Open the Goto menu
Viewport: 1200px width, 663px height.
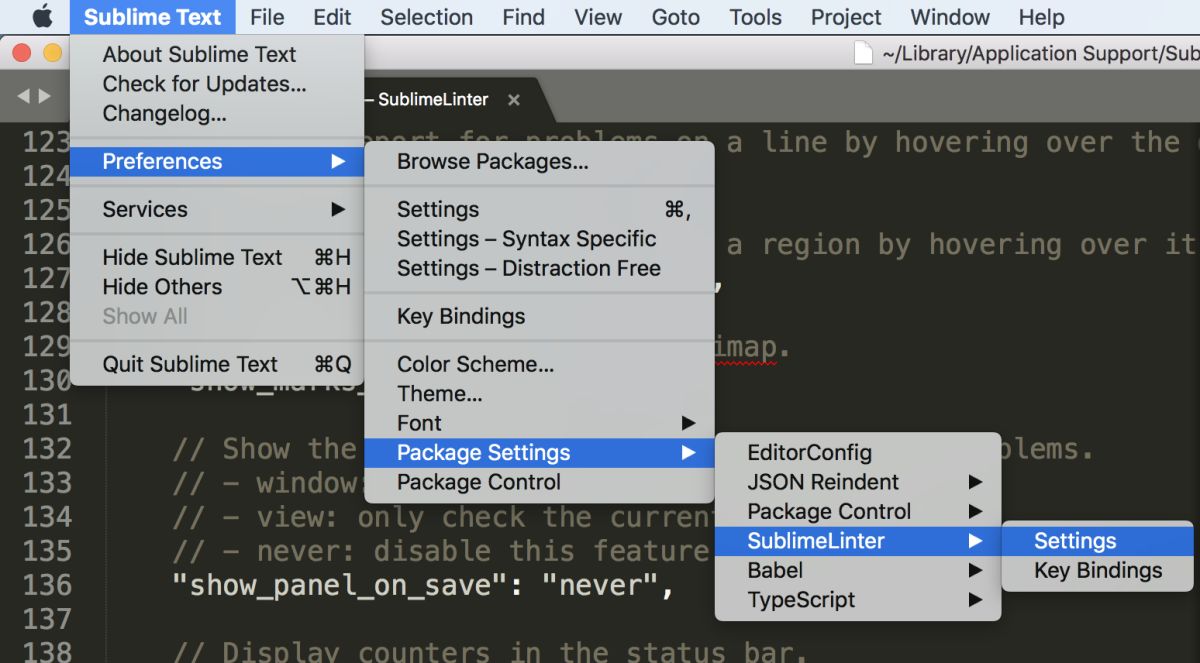coord(676,17)
